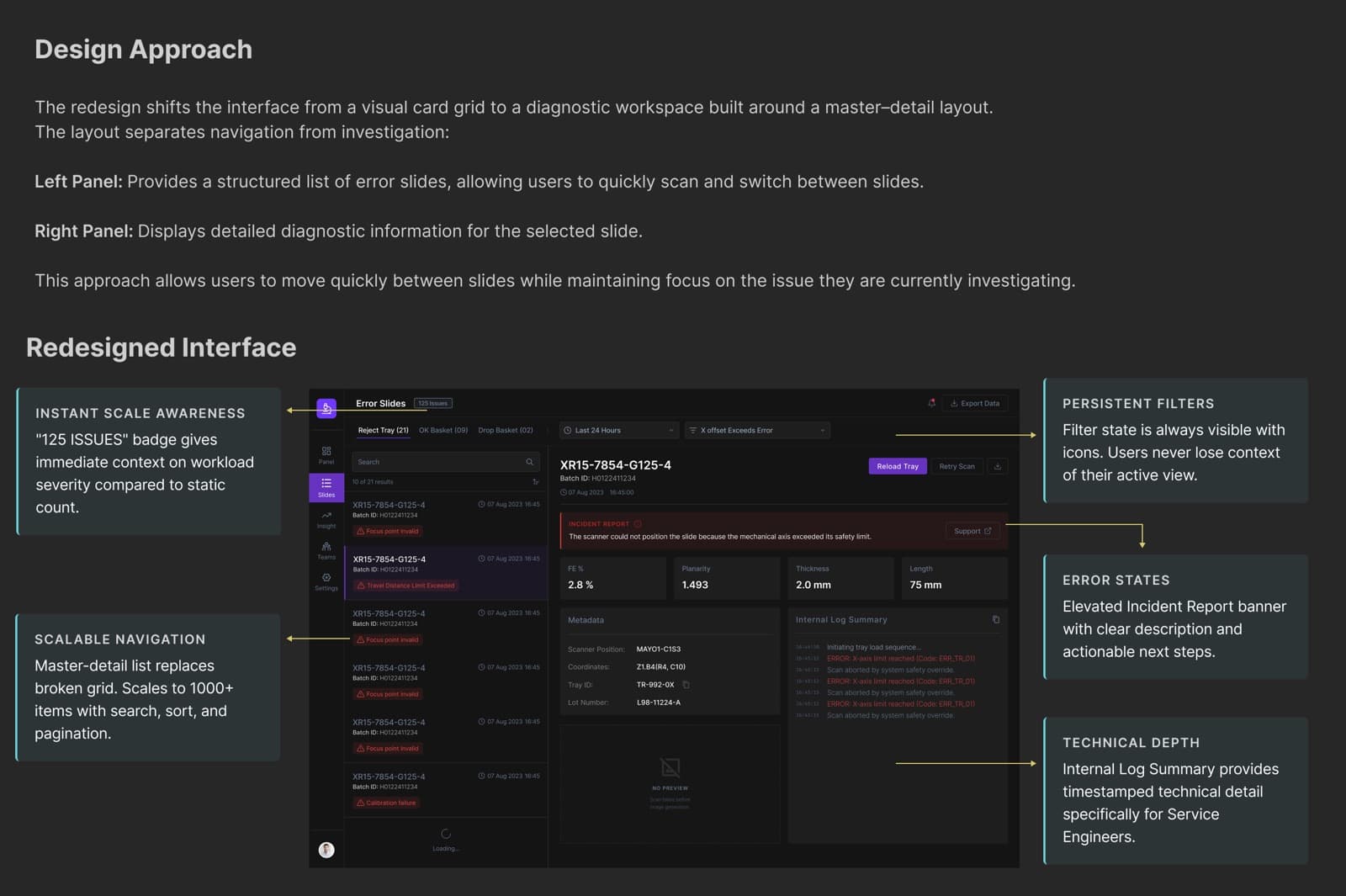
Task: Open the X offset Exceeds Error filter dropdown
Action: coord(757,430)
